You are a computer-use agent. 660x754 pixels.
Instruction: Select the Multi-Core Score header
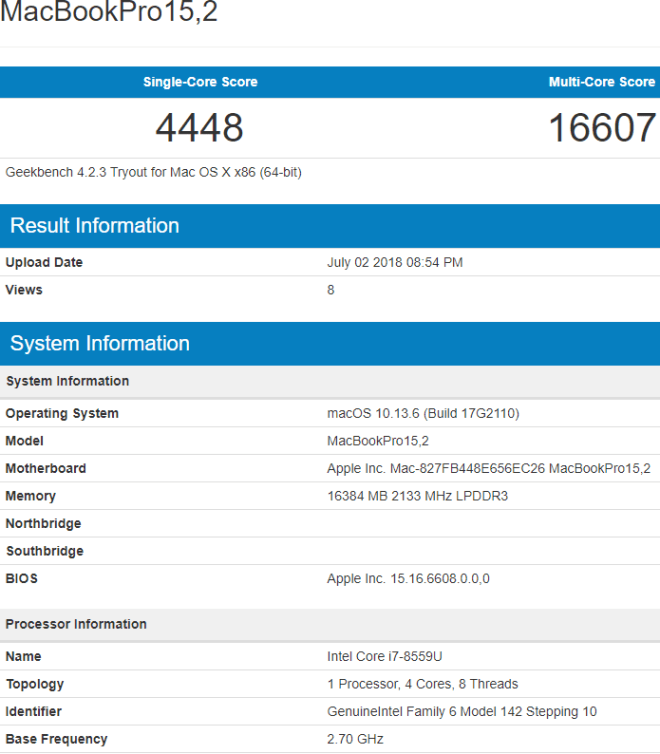tap(601, 82)
